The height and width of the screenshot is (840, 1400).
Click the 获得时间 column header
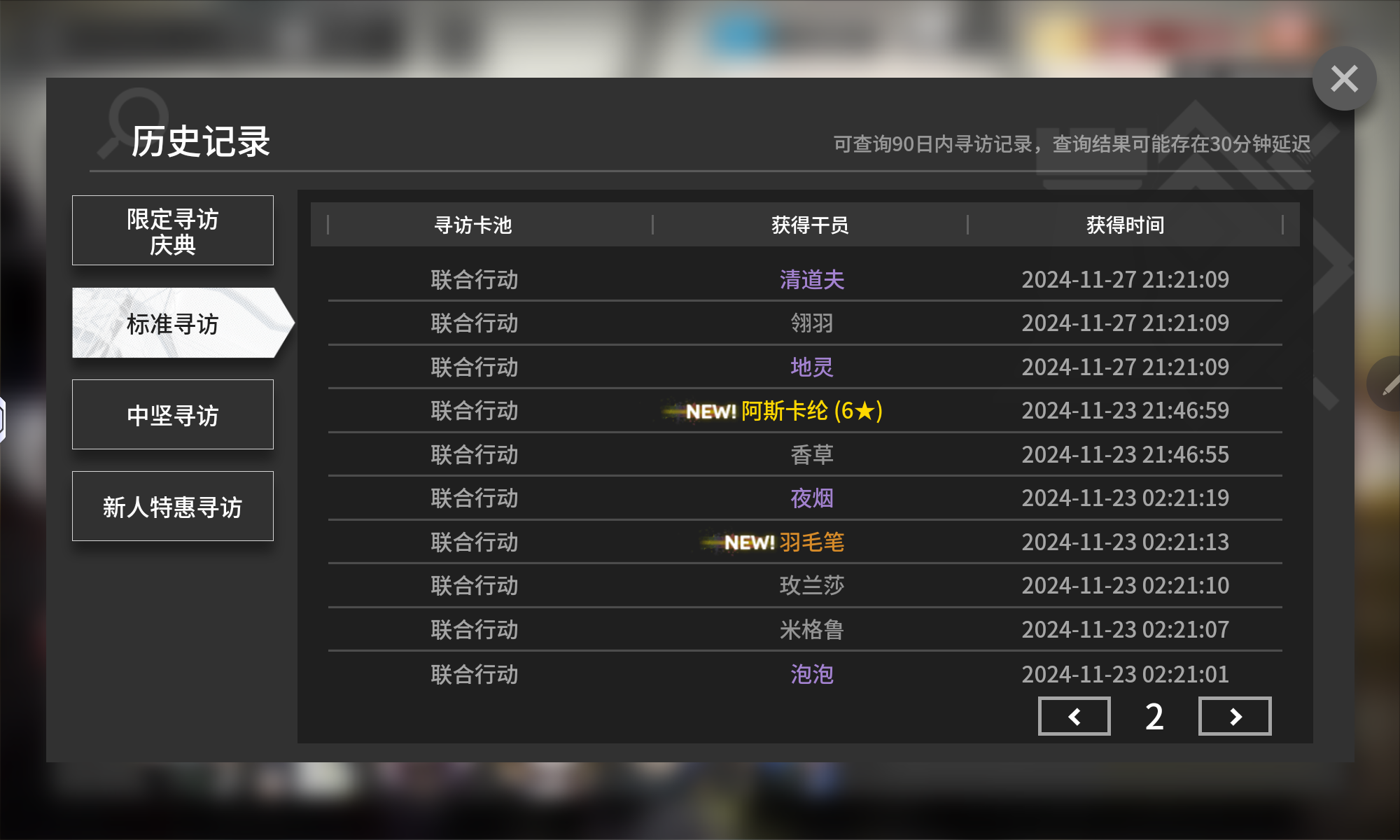click(1125, 225)
